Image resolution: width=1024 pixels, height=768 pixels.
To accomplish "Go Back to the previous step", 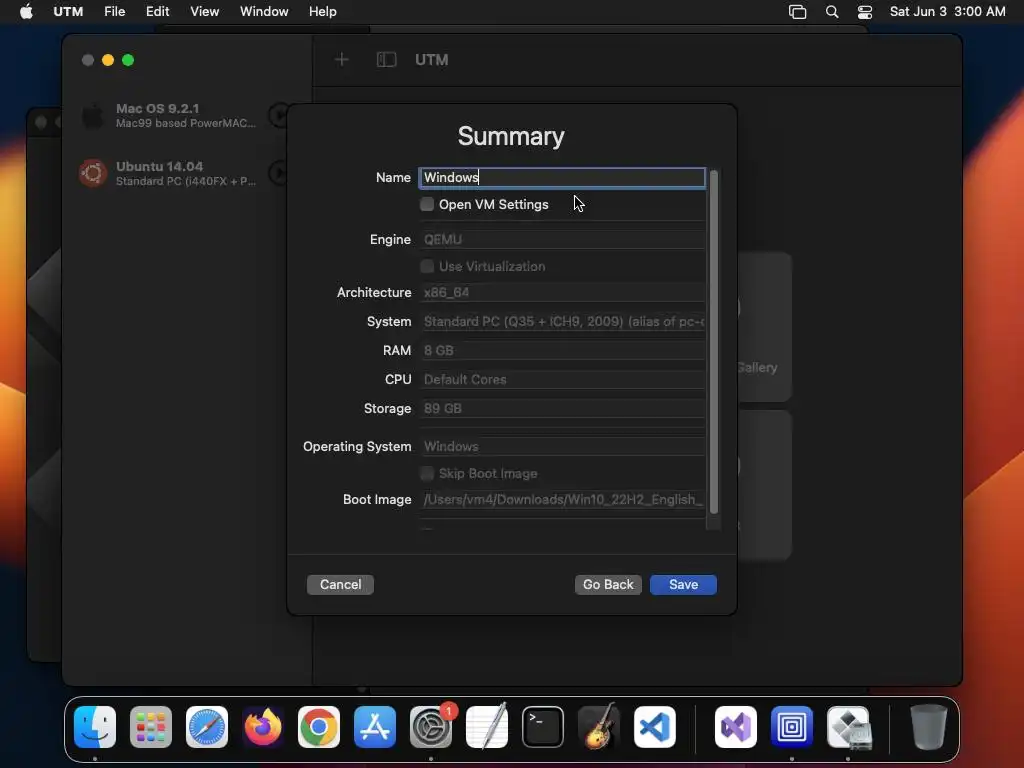I will (608, 584).
